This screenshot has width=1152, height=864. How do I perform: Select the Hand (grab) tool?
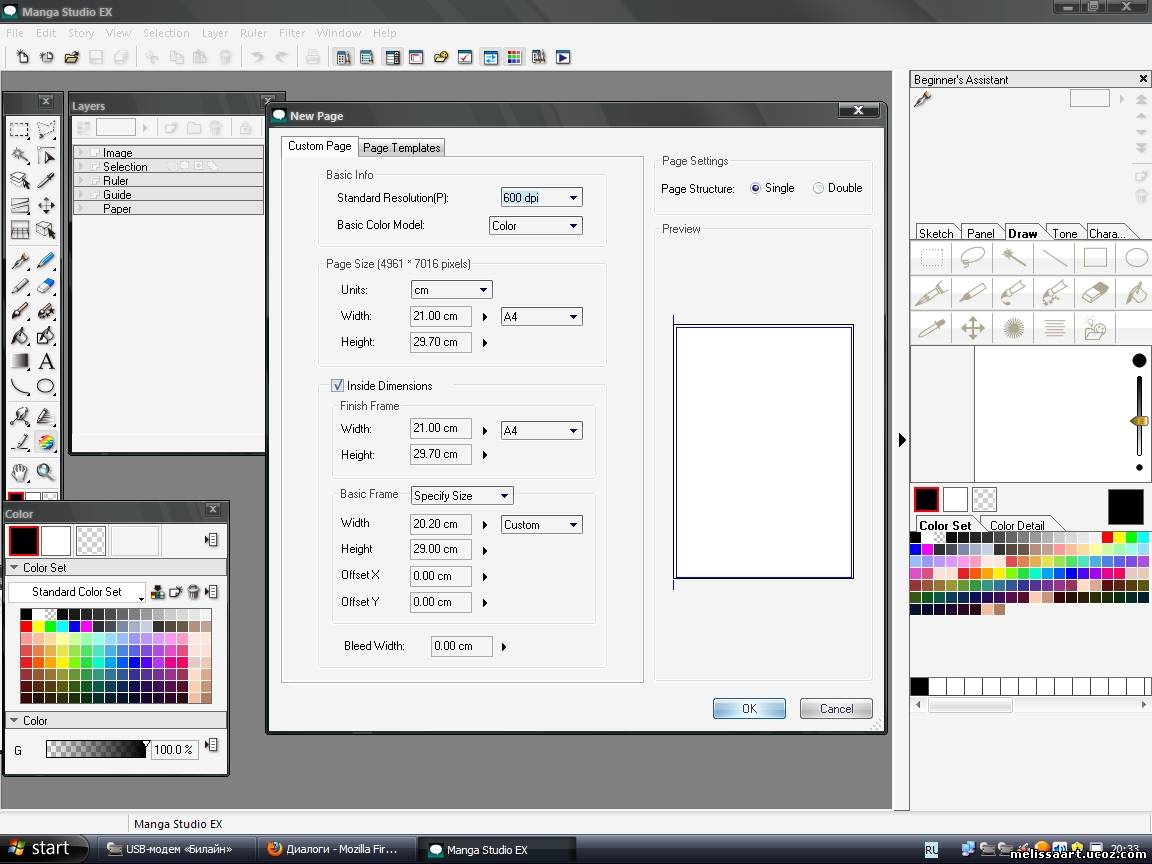[x=19, y=472]
